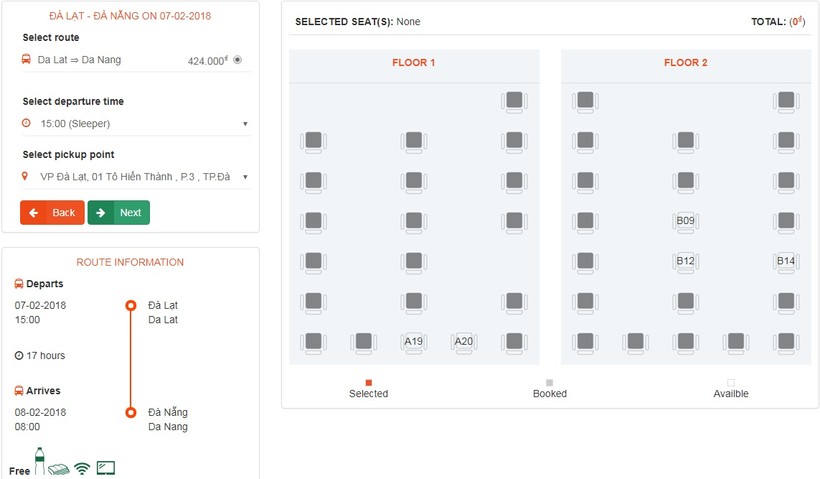Click the TOTAL amount text

tap(778, 21)
